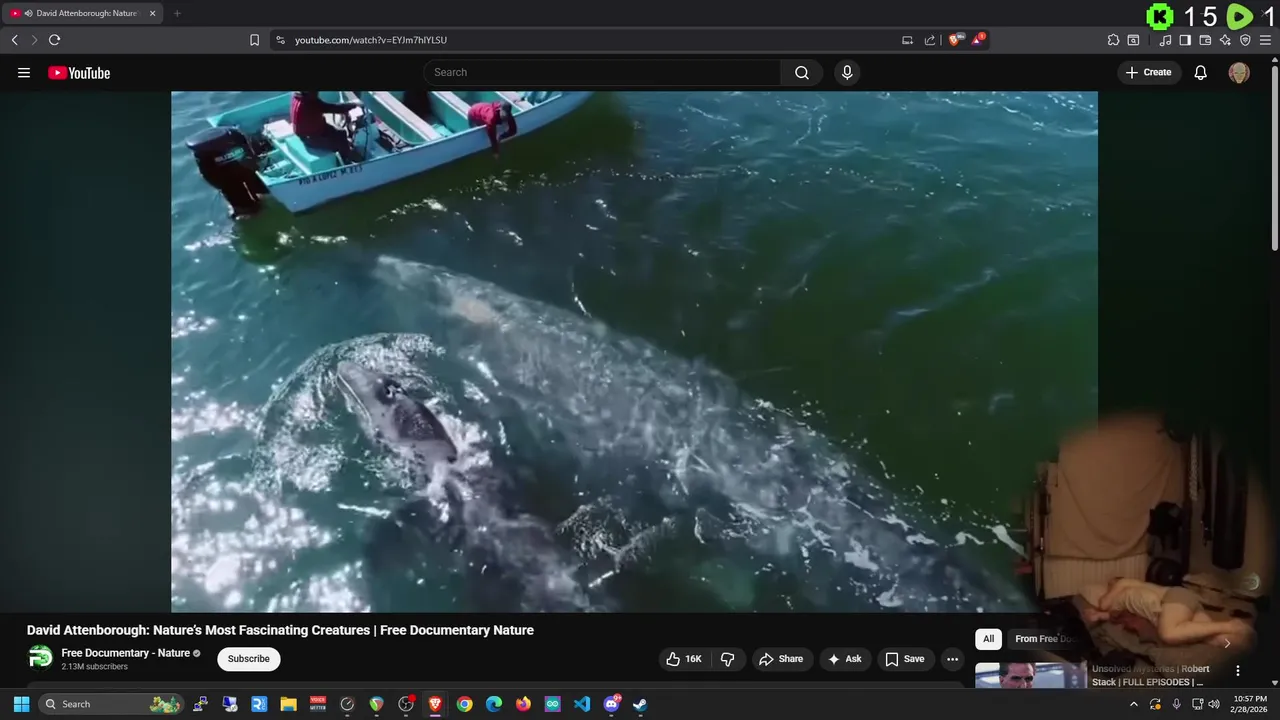
Task: Share the video
Action: (781, 659)
